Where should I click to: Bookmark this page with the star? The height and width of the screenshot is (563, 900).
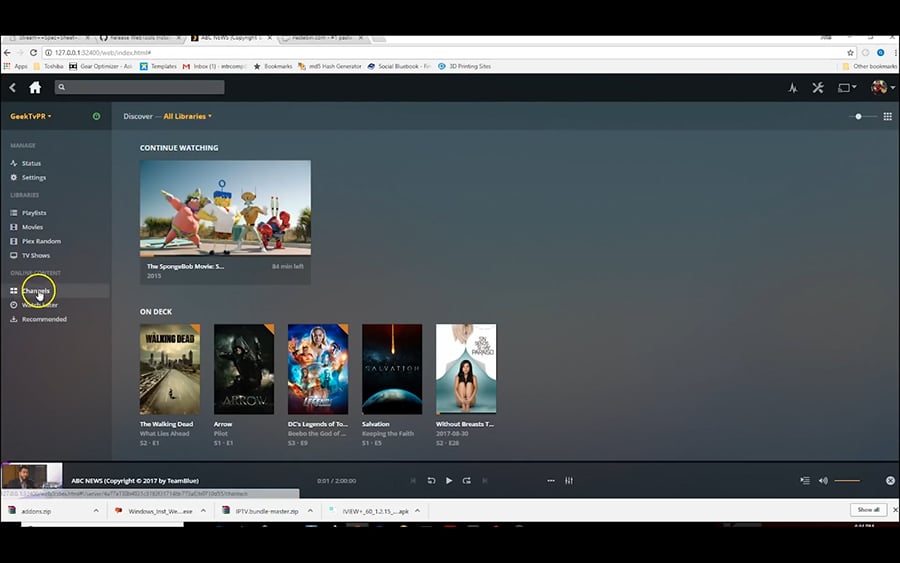coord(850,53)
